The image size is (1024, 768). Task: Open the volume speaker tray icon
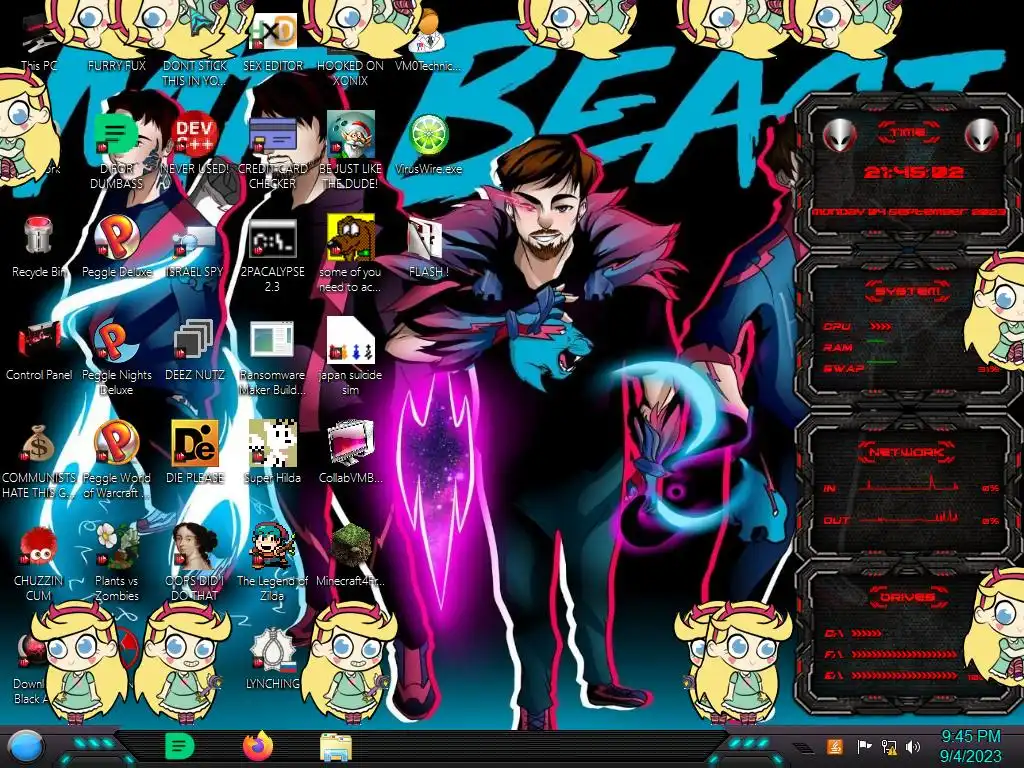[x=913, y=746]
